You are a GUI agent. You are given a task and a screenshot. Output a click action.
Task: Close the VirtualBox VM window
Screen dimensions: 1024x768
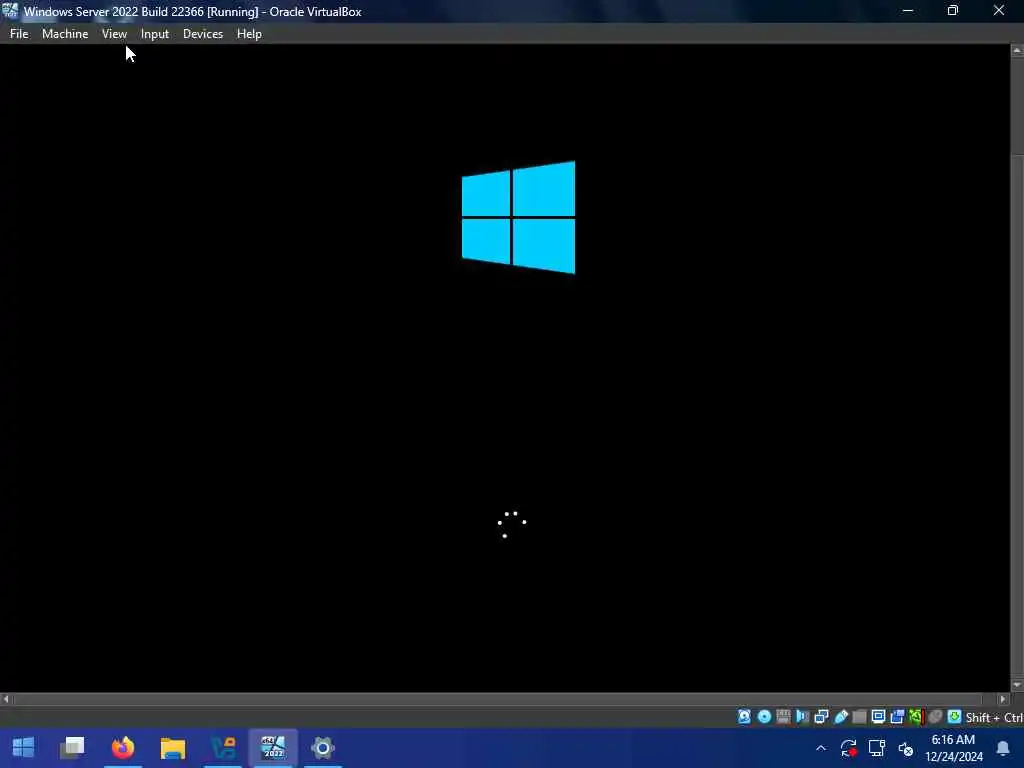[999, 10]
